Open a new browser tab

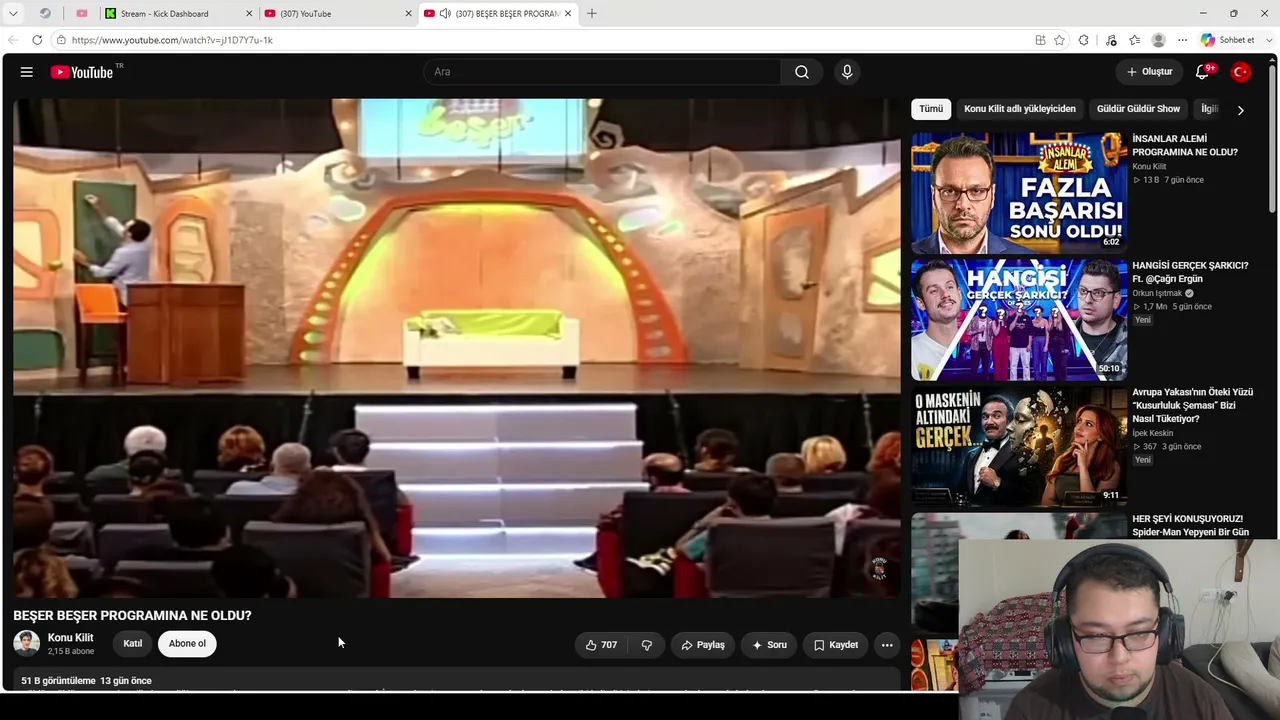[x=591, y=14]
